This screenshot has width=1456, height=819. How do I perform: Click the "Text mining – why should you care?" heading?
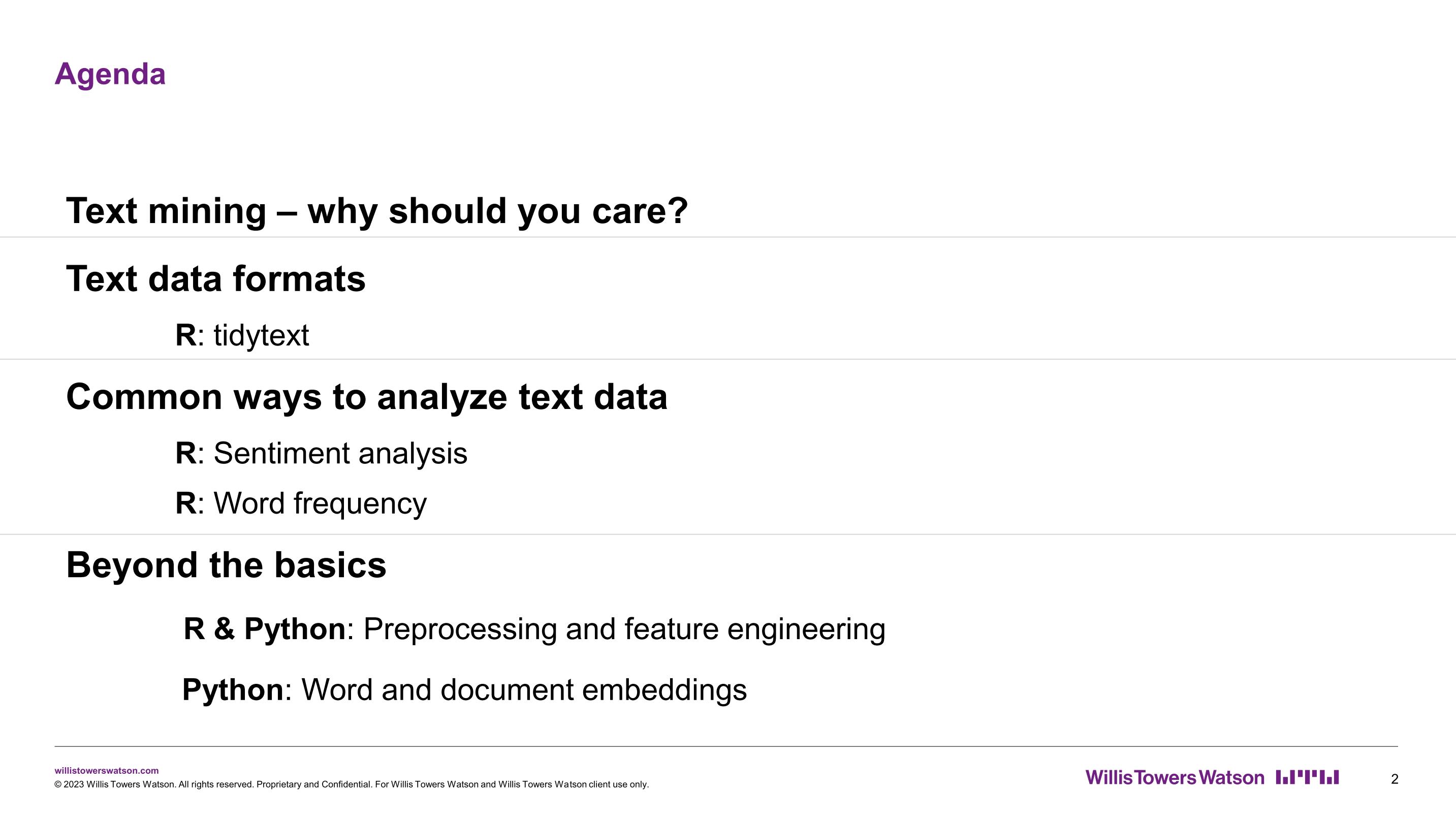pos(377,211)
